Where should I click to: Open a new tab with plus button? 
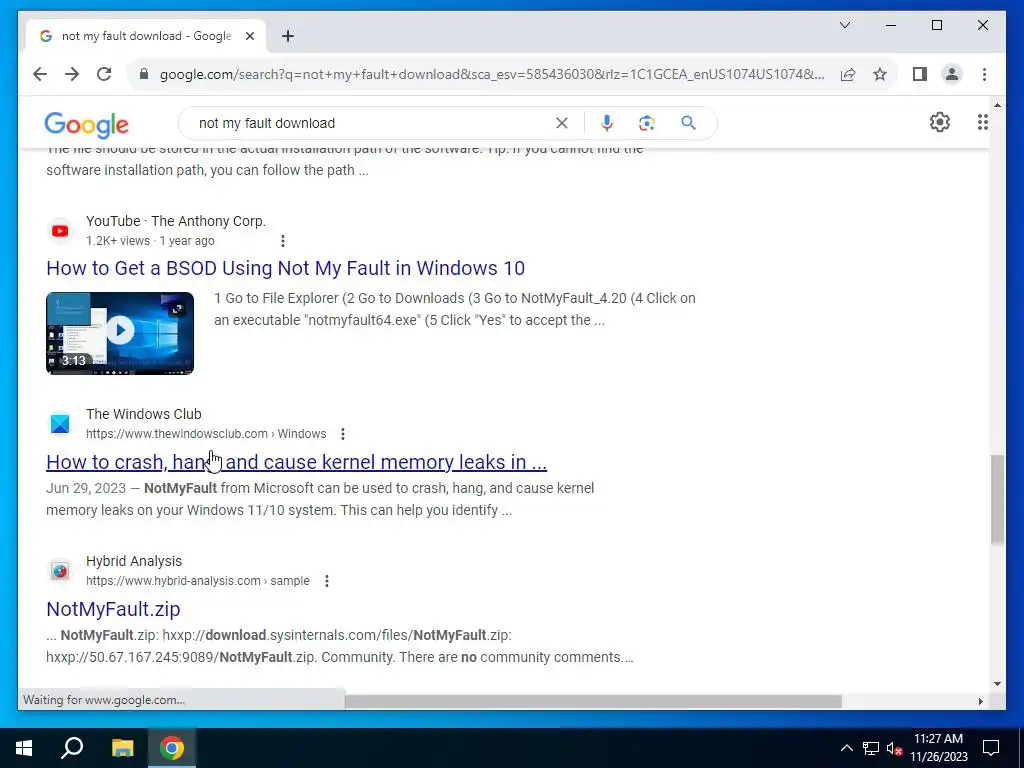(287, 36)
